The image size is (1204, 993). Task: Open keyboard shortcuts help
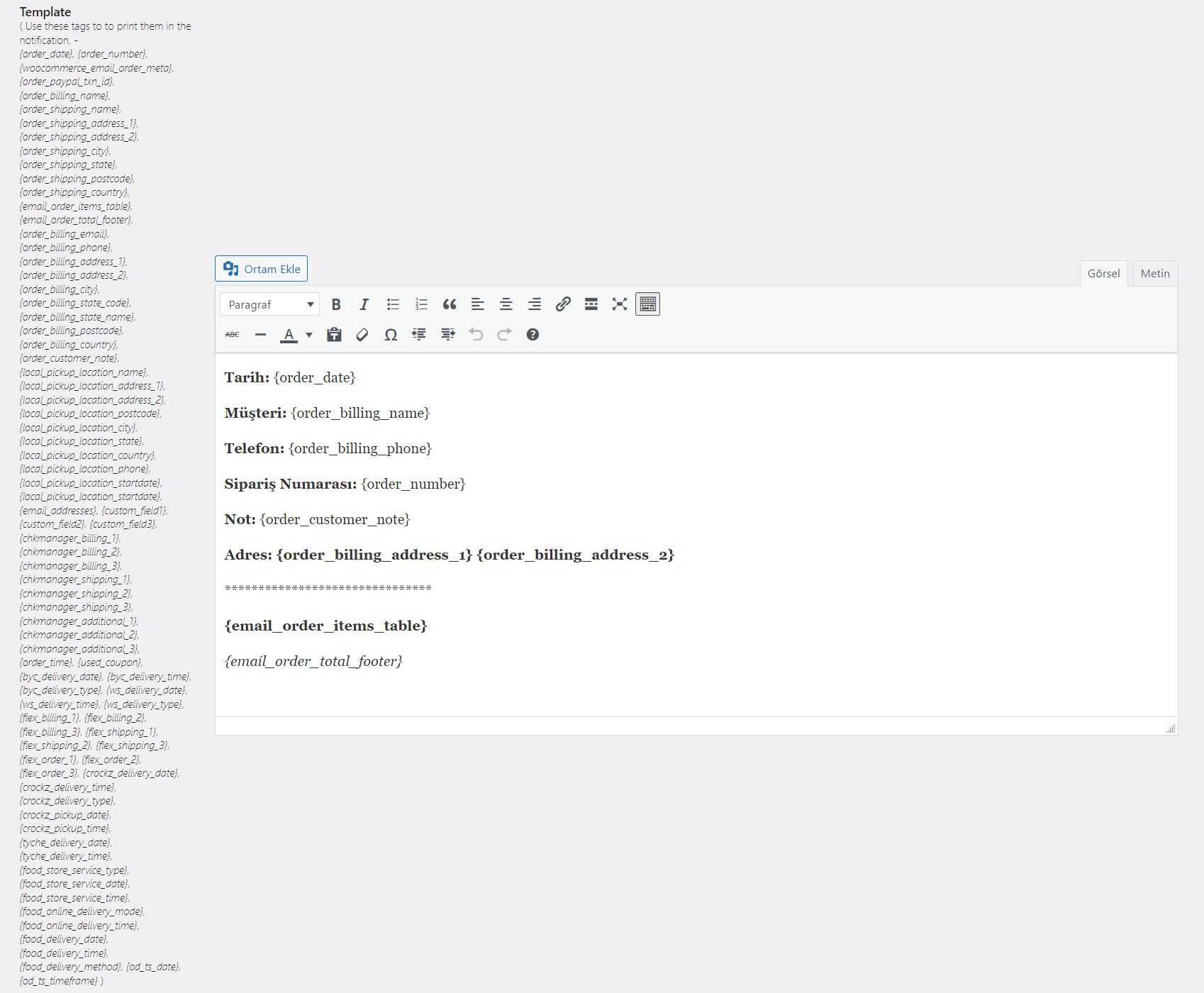click(x=533, y=335)
